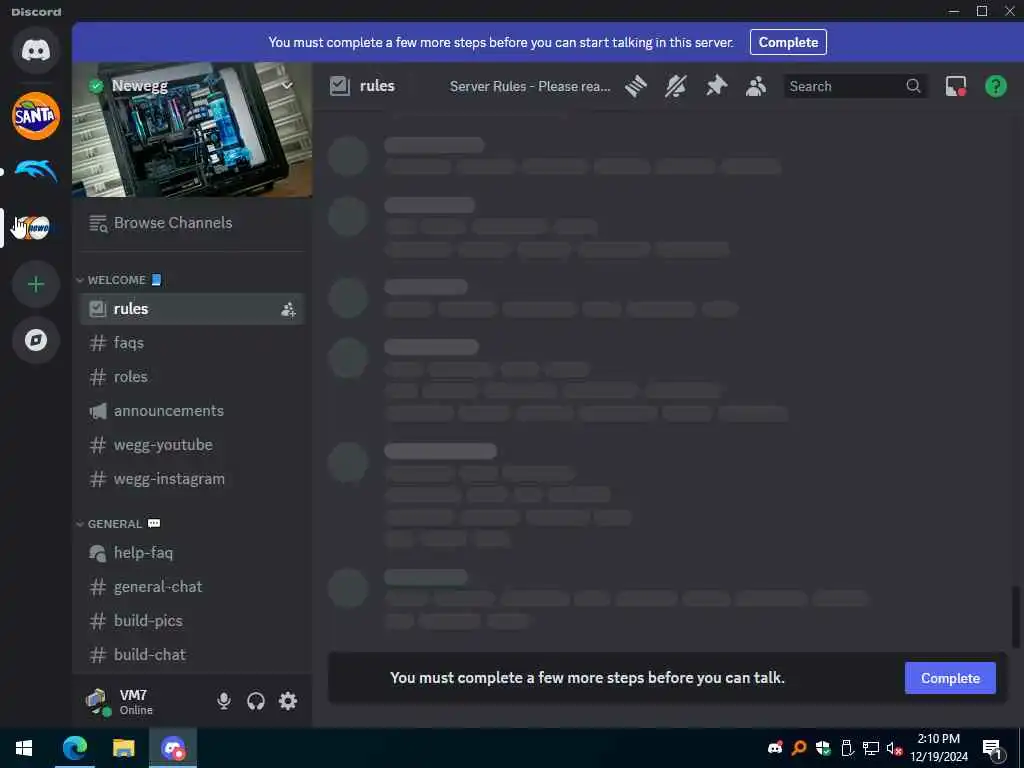Click Complete in the top banner
The height and width of the screenshot is (768, 1024).
(788, 42)
